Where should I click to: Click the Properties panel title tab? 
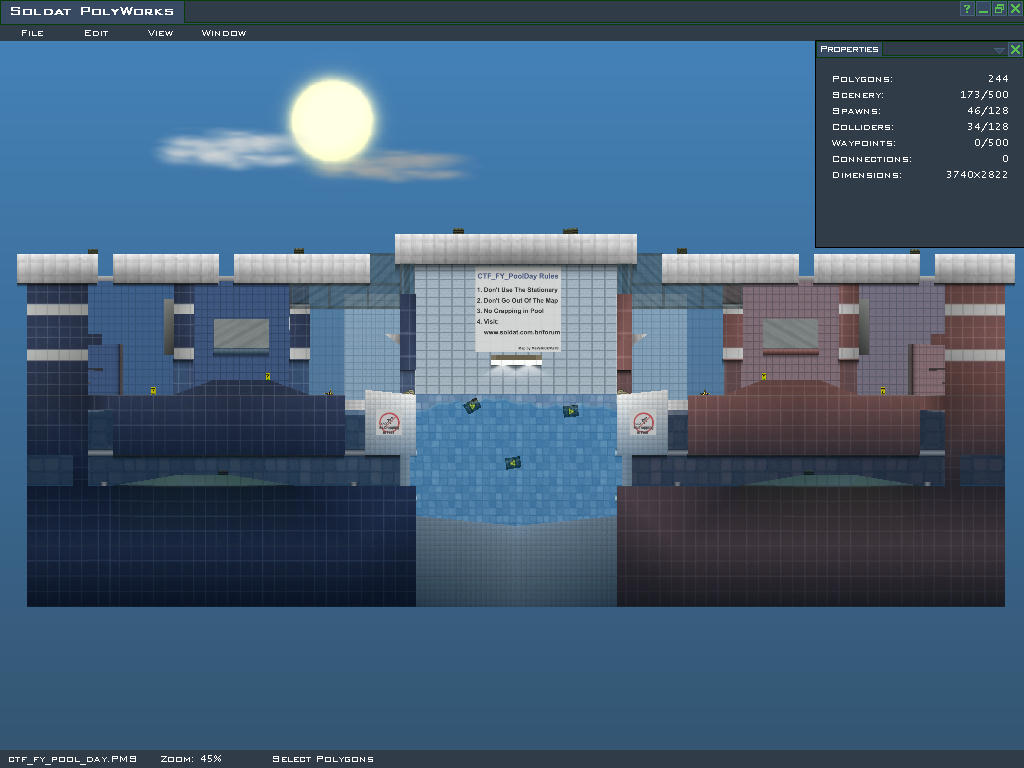click(x=849, y=49)
